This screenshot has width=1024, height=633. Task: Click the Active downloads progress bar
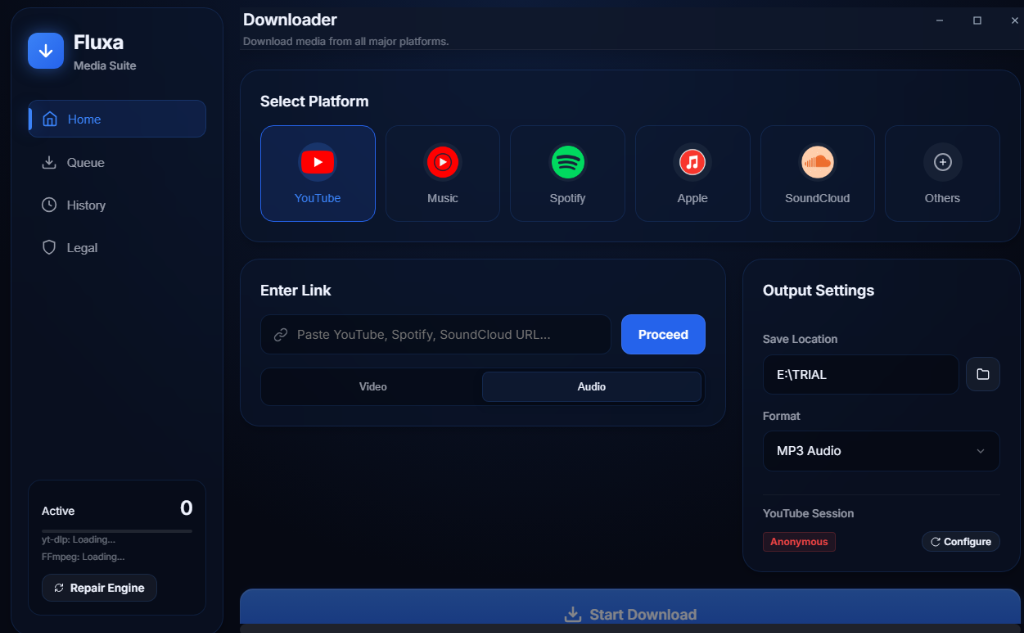tap(117, 531)
